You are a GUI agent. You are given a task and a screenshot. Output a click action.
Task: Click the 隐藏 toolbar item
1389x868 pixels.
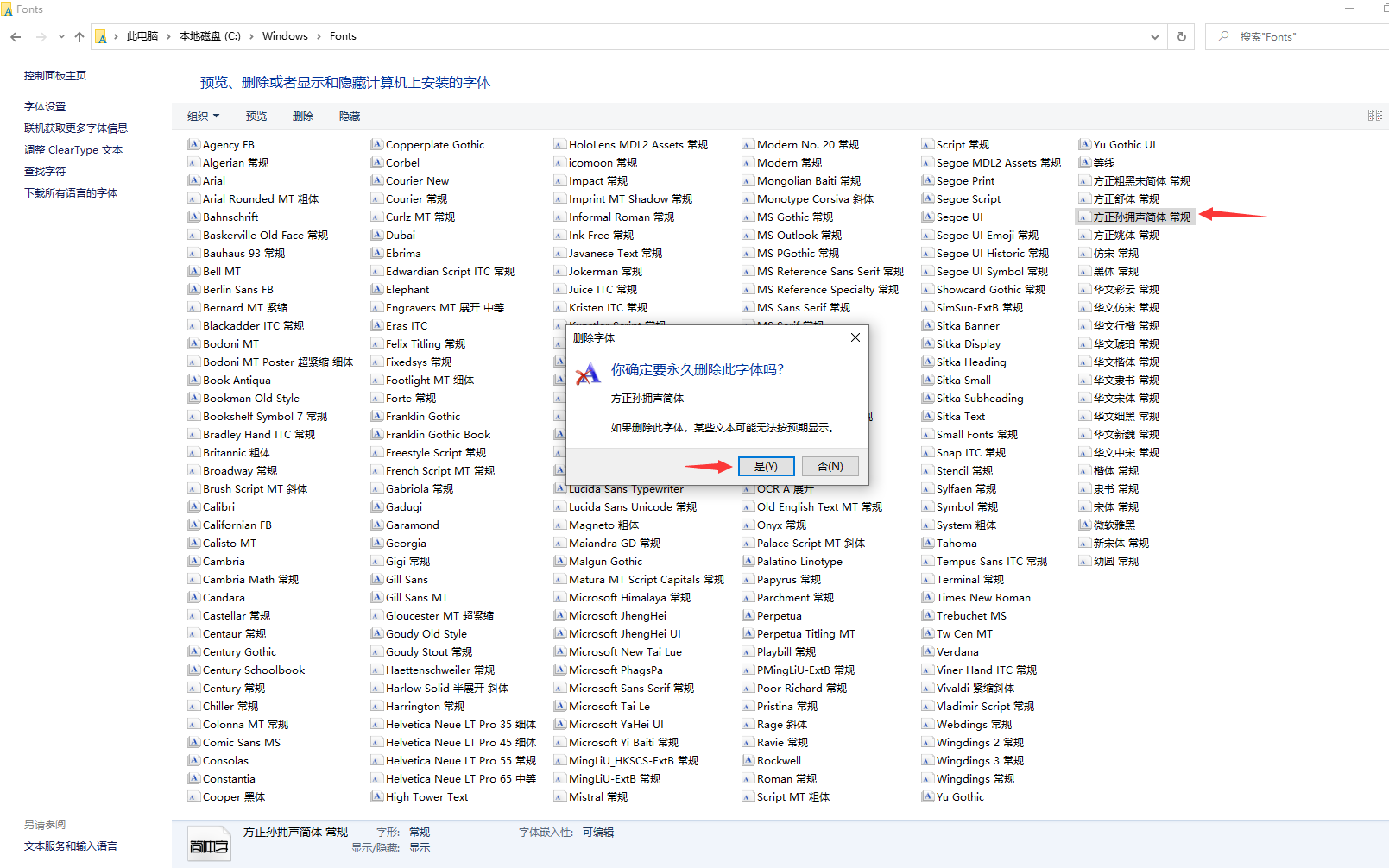pos(350,116)
